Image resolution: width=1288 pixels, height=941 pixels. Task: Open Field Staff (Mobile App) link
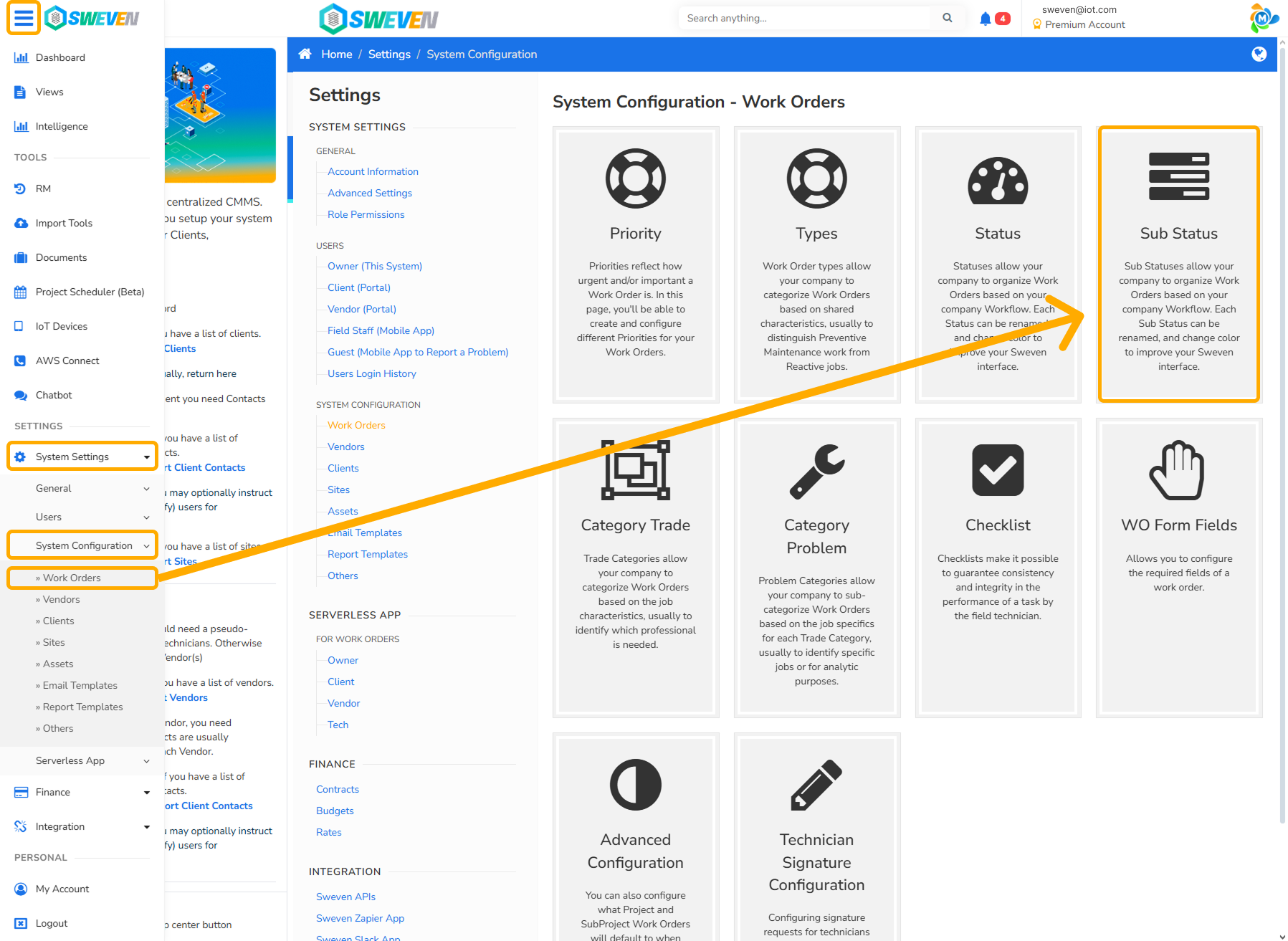[381, 330]
